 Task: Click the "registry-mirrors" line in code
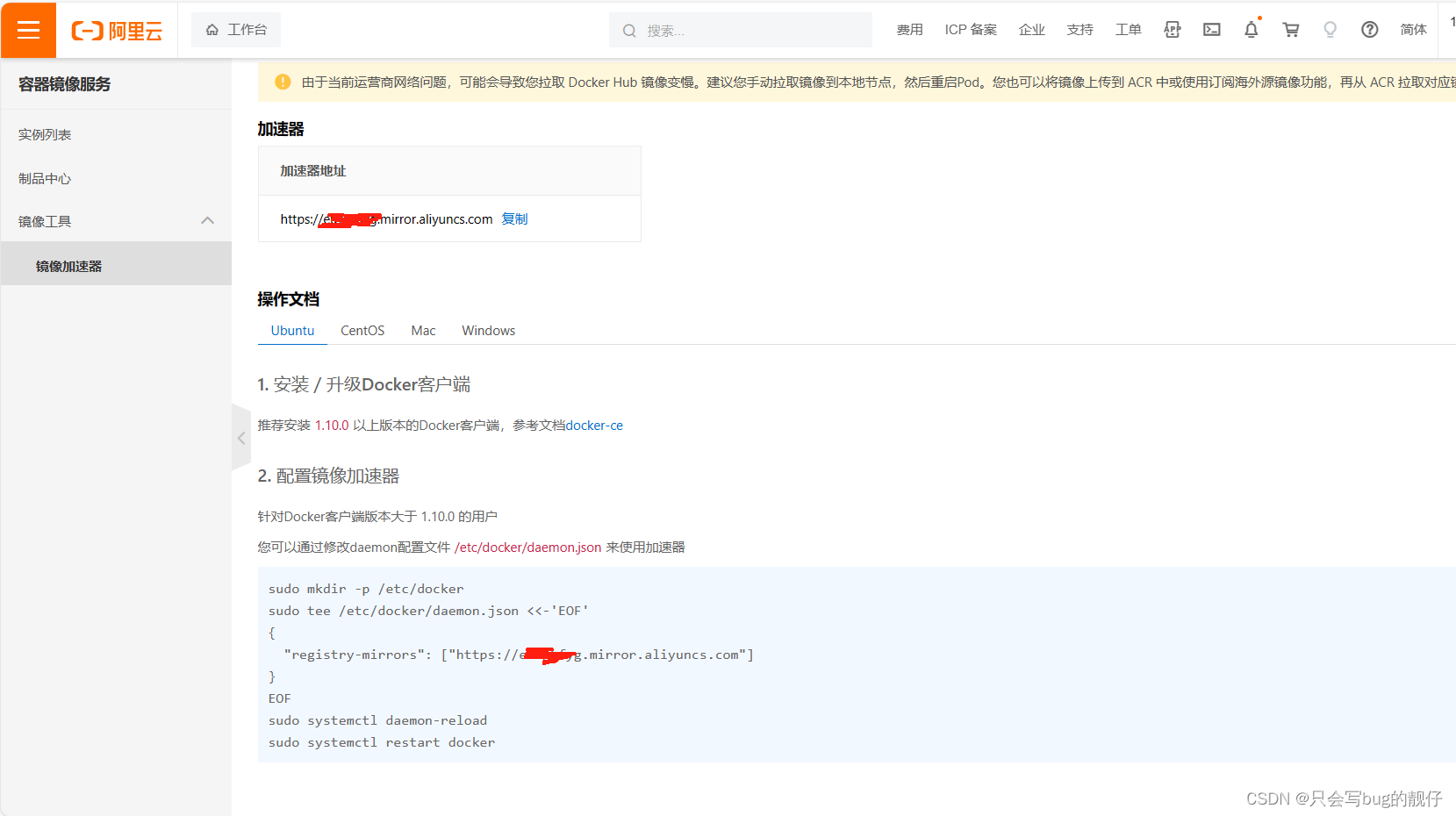coord(519,655)
